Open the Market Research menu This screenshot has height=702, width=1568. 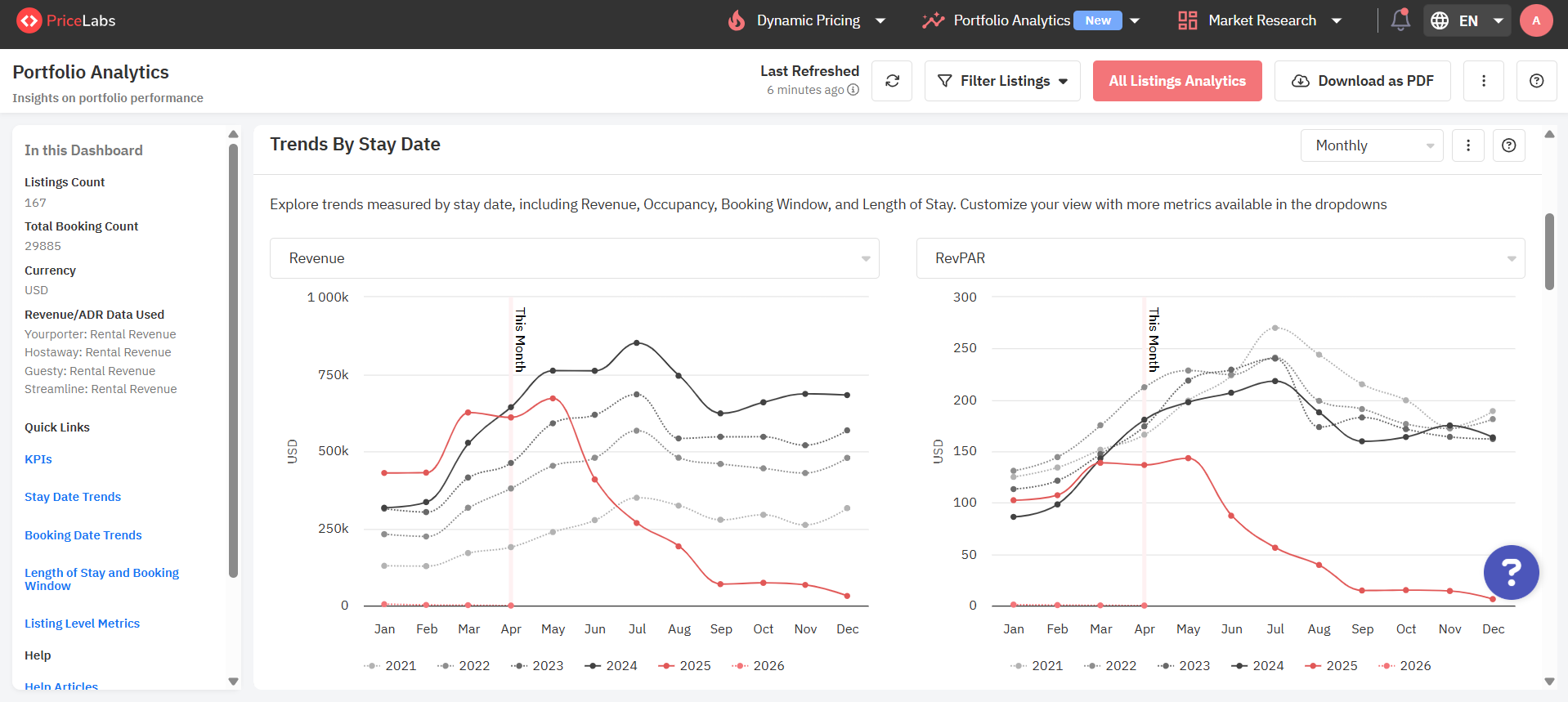pyautogui.click(x=1260, y=20)
